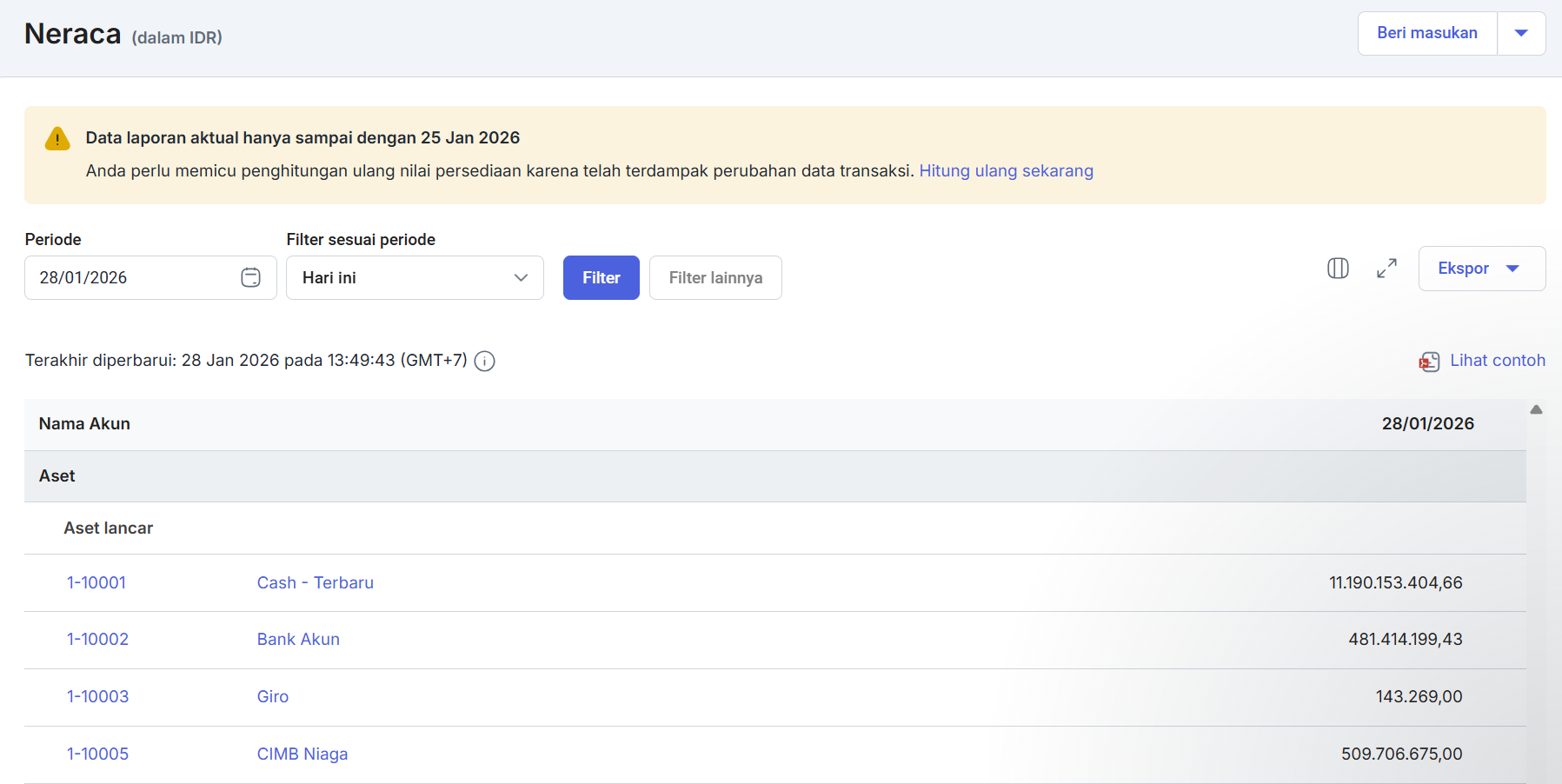Click the yellow warning triangle icon
The image size is (1562, 784).
pyautogui.click(x=57, y=138)
